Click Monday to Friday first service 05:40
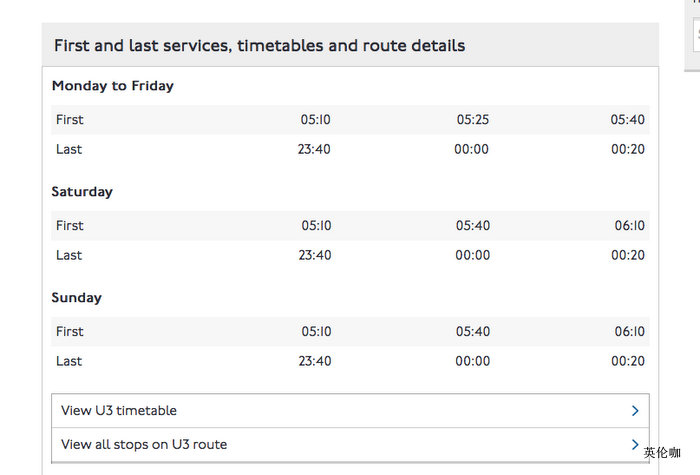 tap(628, 120)
